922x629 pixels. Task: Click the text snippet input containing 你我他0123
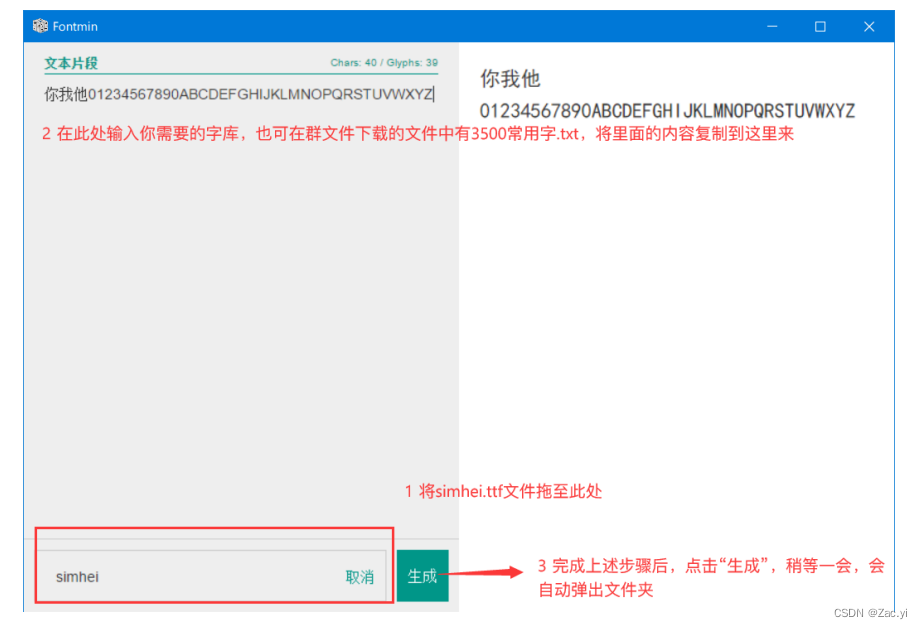(240, 94)
